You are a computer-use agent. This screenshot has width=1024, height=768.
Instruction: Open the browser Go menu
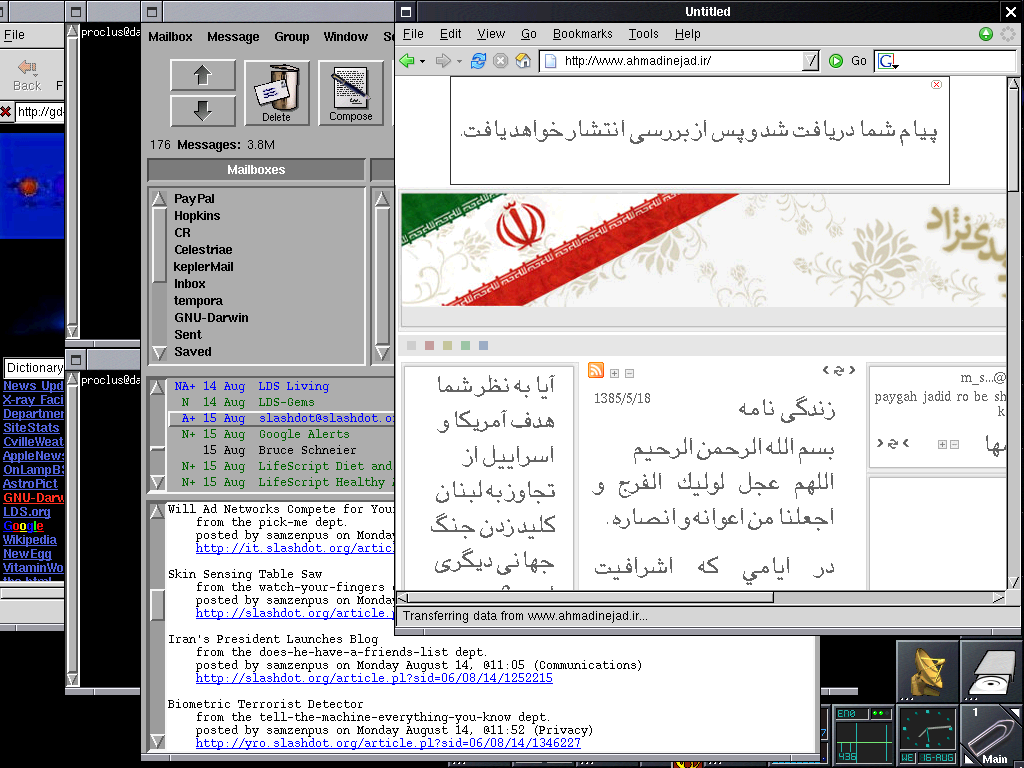coord(528,34)
